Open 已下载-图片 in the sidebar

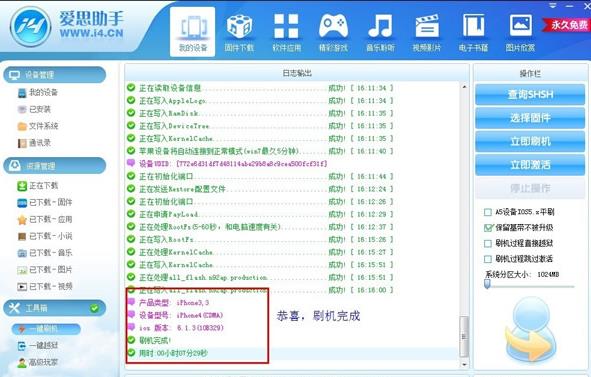click(45, 270)
